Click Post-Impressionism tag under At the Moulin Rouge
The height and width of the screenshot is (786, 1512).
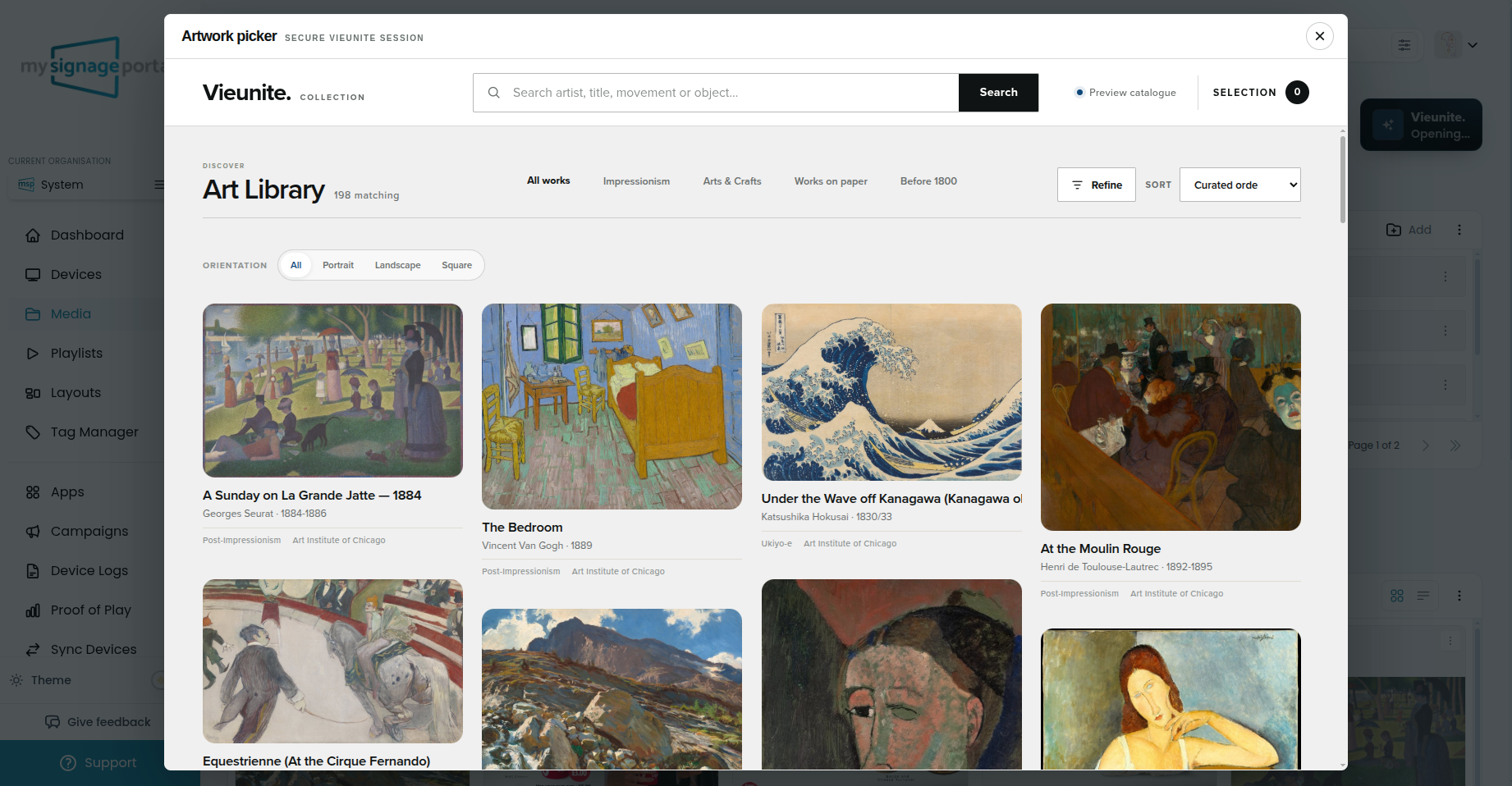[1079, 594]
